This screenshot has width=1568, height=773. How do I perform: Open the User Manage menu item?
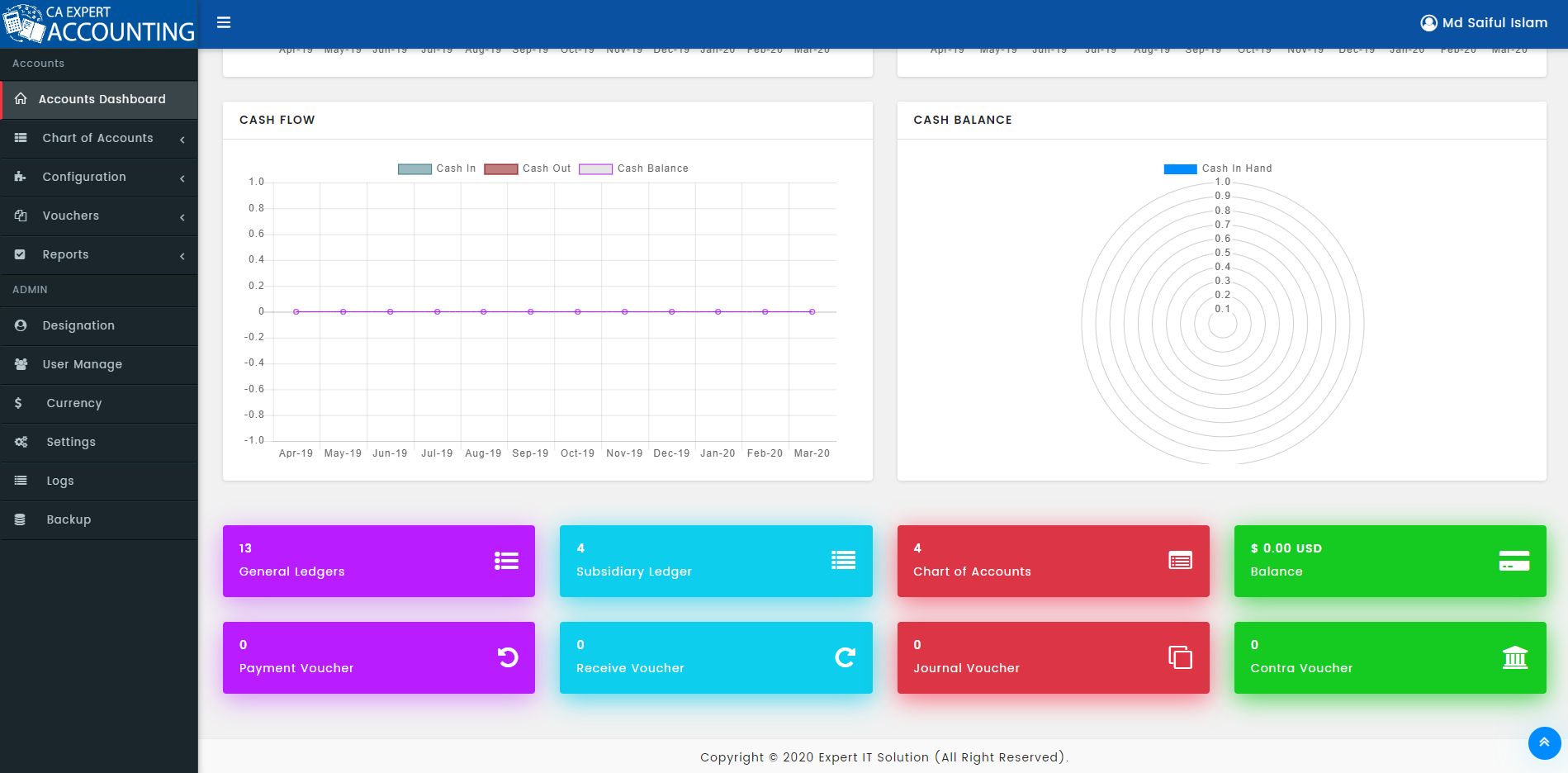(99, 364)
